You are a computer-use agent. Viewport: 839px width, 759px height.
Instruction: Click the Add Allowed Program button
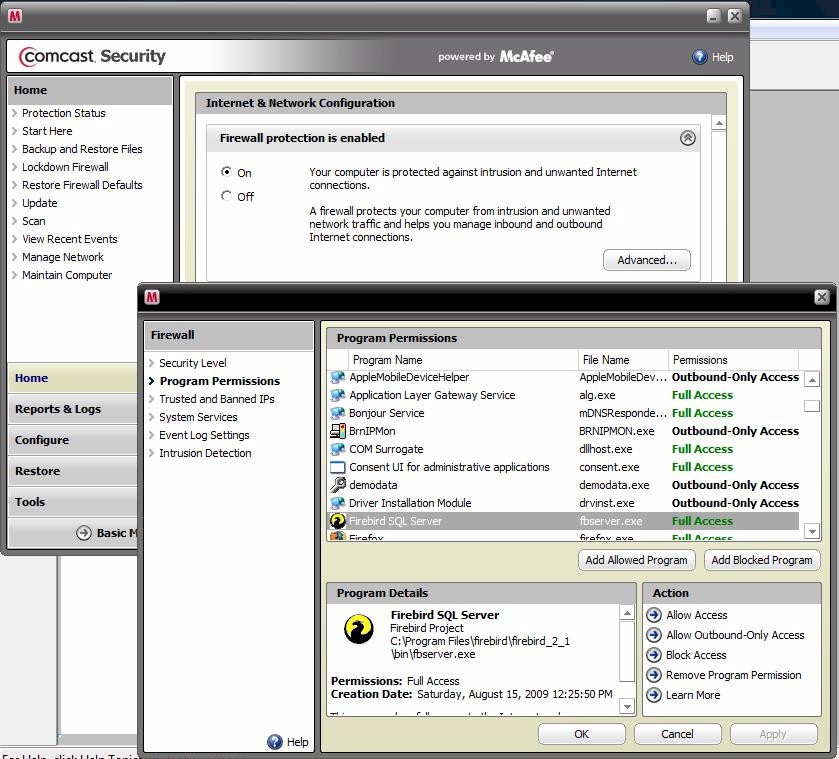(636, 560)
